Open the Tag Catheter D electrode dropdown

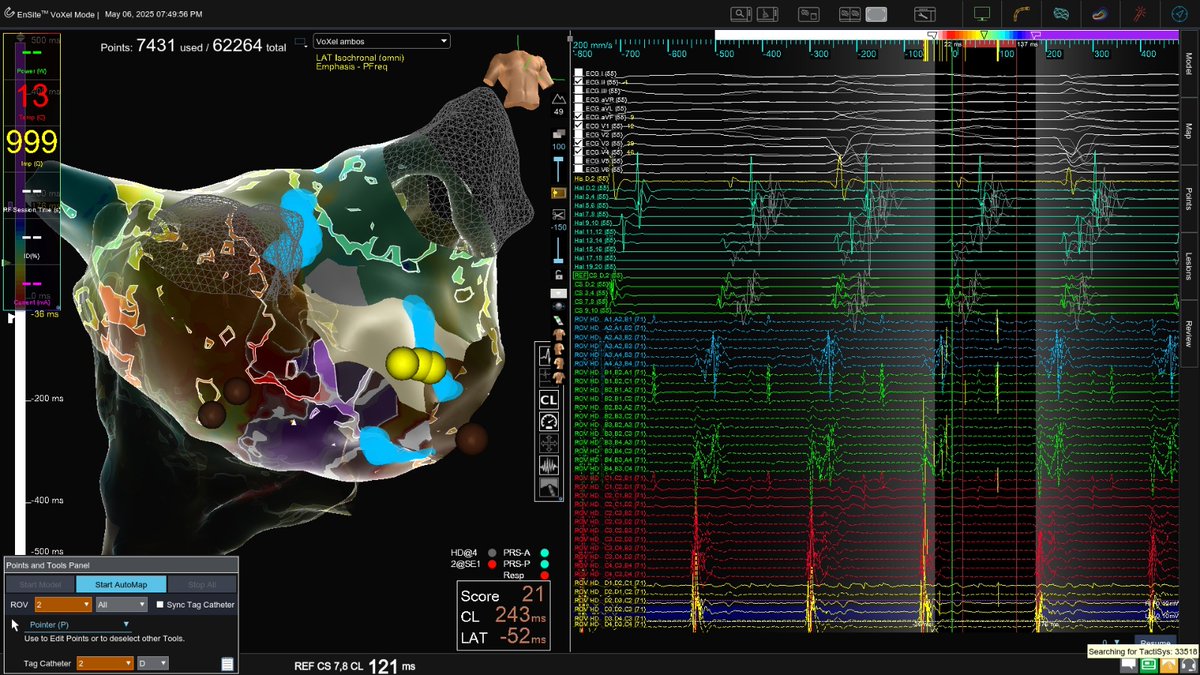tap(152, 663)
